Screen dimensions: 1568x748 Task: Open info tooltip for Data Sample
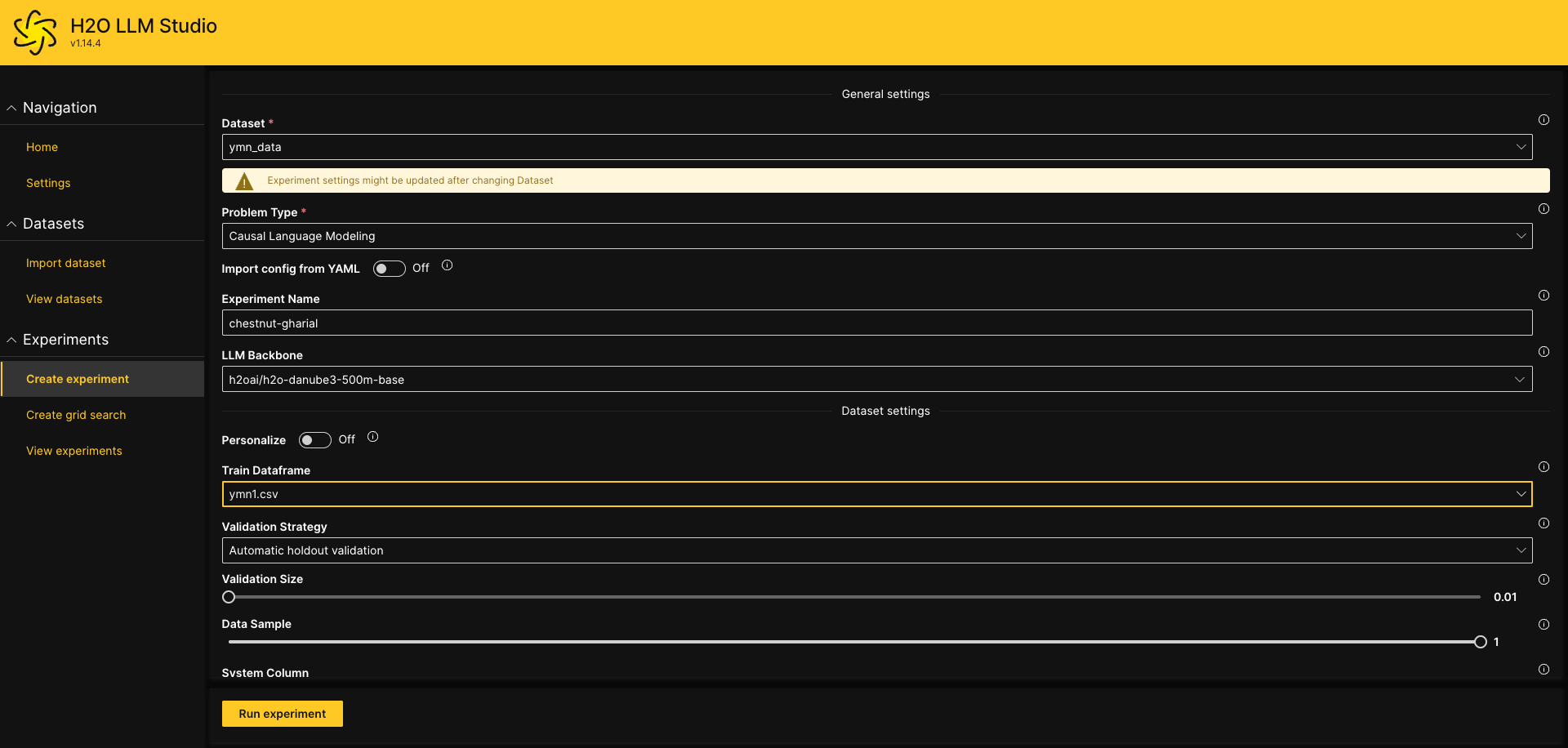[x=1543, y=625]
